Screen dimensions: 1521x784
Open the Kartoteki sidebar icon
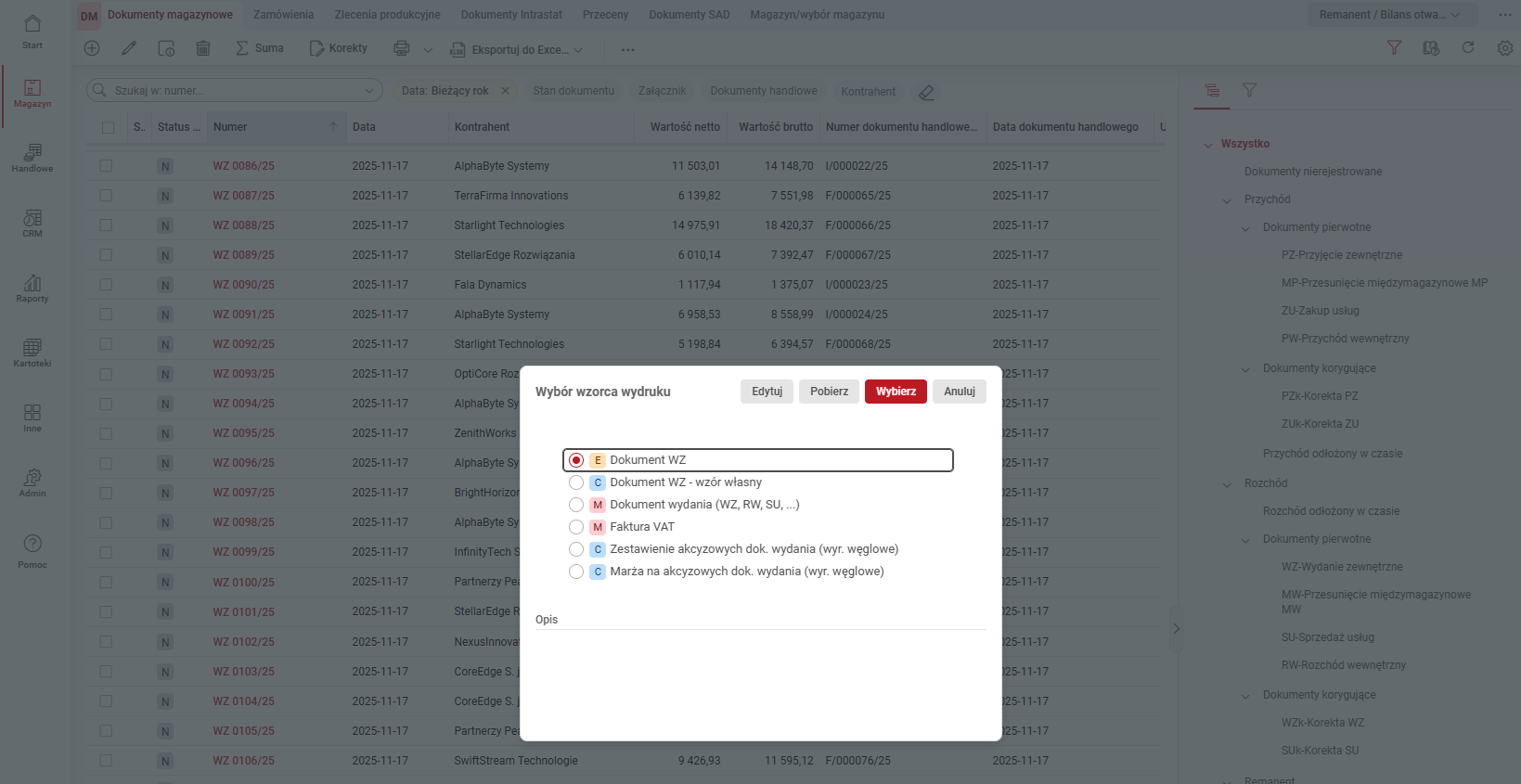(32, 353)
